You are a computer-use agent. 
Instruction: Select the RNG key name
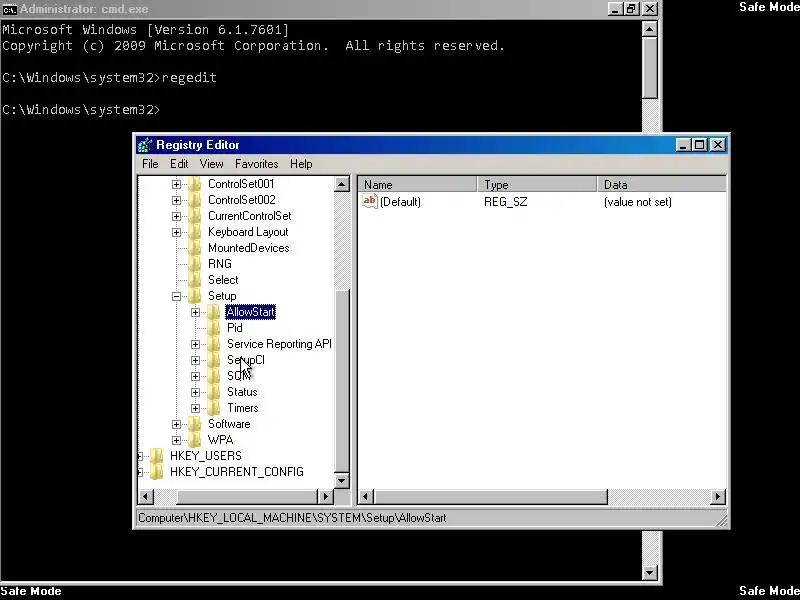[220, 264]
